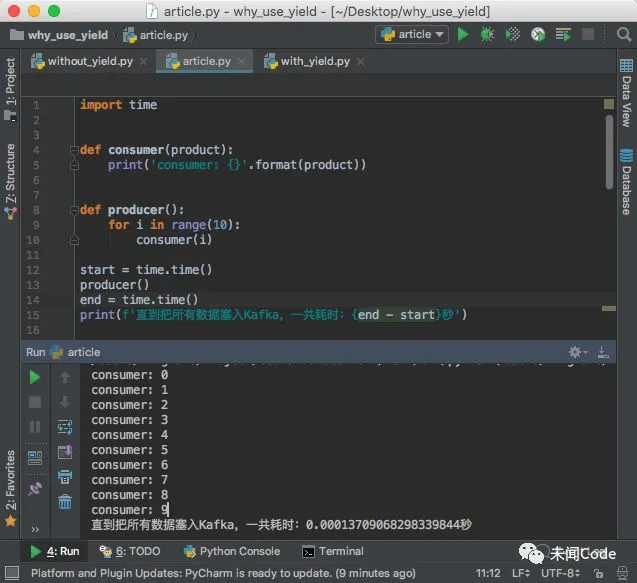
Task: Toggle the Project tool window
Action: point(10,88)
